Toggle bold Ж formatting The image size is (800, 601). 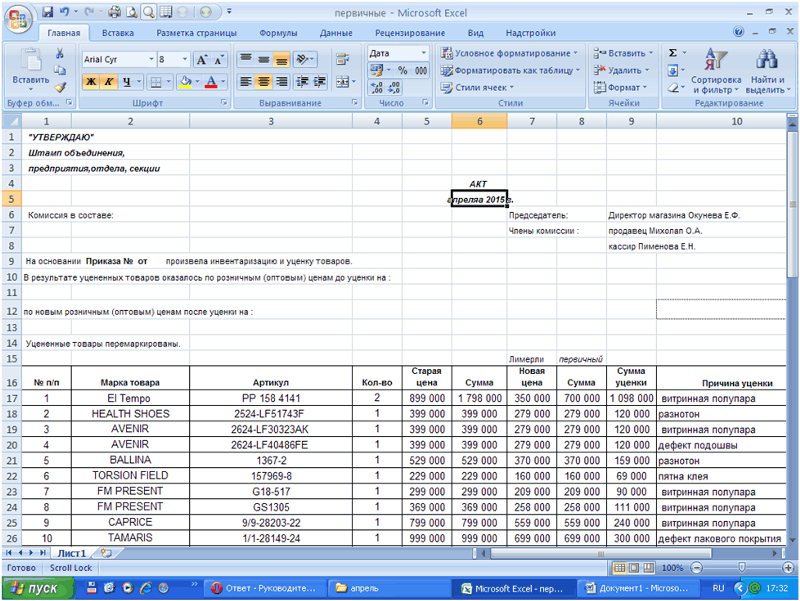tap(91, 82)
